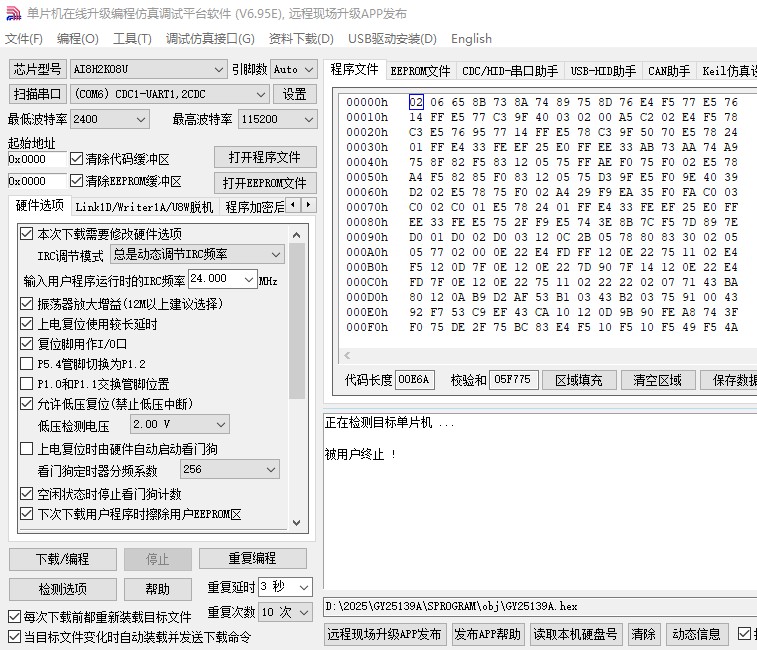Click hardware options scrollbar up arrow
The height and width of the screenshot is (650, 757).
coord(296,236)
